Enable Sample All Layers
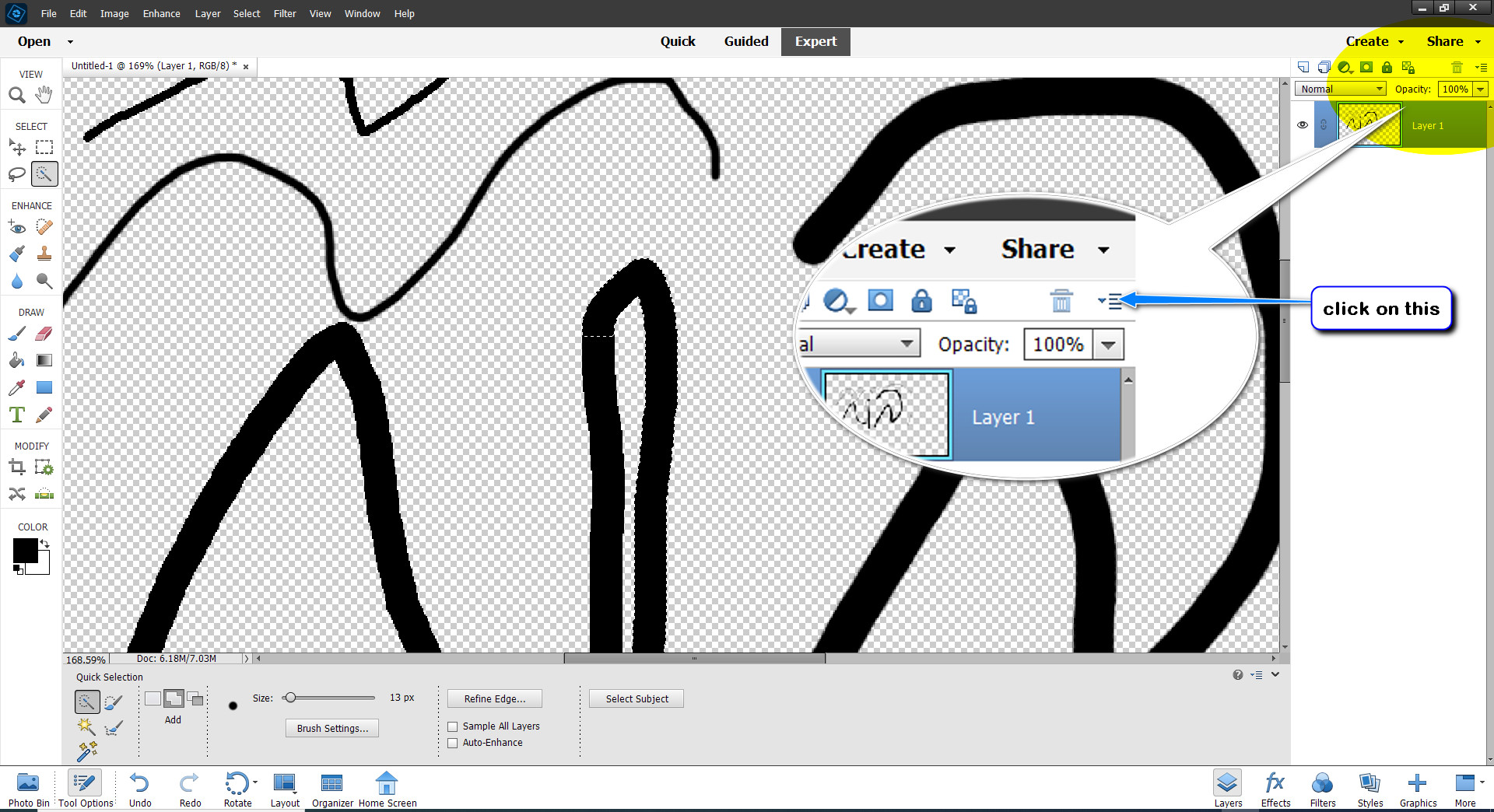Viewport: 1494px width, 812px height. [453, 726]
